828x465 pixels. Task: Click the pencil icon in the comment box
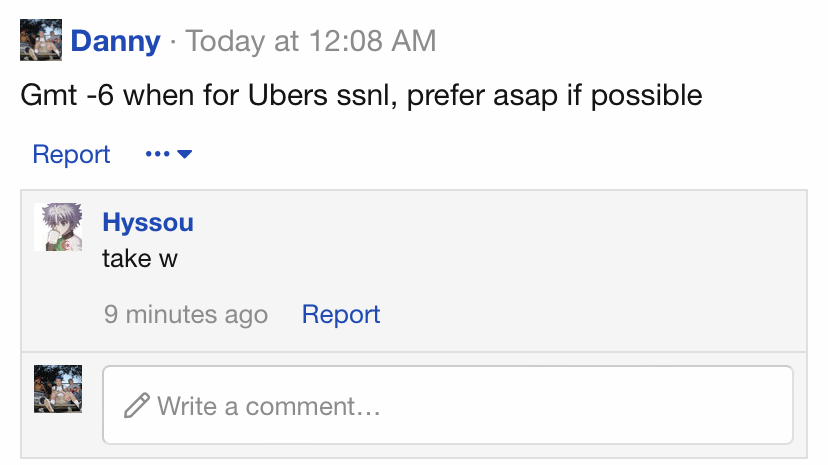pos(137,405)
